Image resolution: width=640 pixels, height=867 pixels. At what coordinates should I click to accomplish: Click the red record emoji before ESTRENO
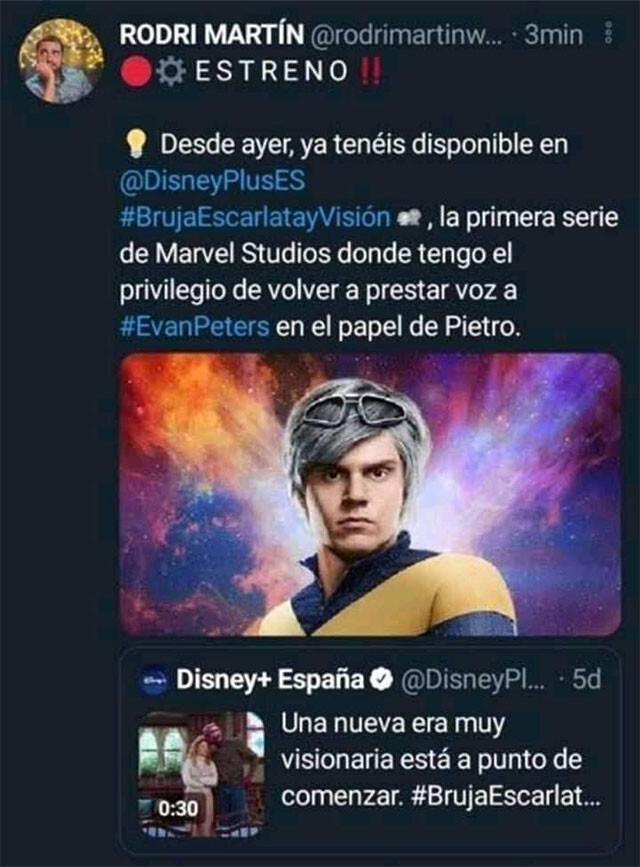[x=134, y=73]
